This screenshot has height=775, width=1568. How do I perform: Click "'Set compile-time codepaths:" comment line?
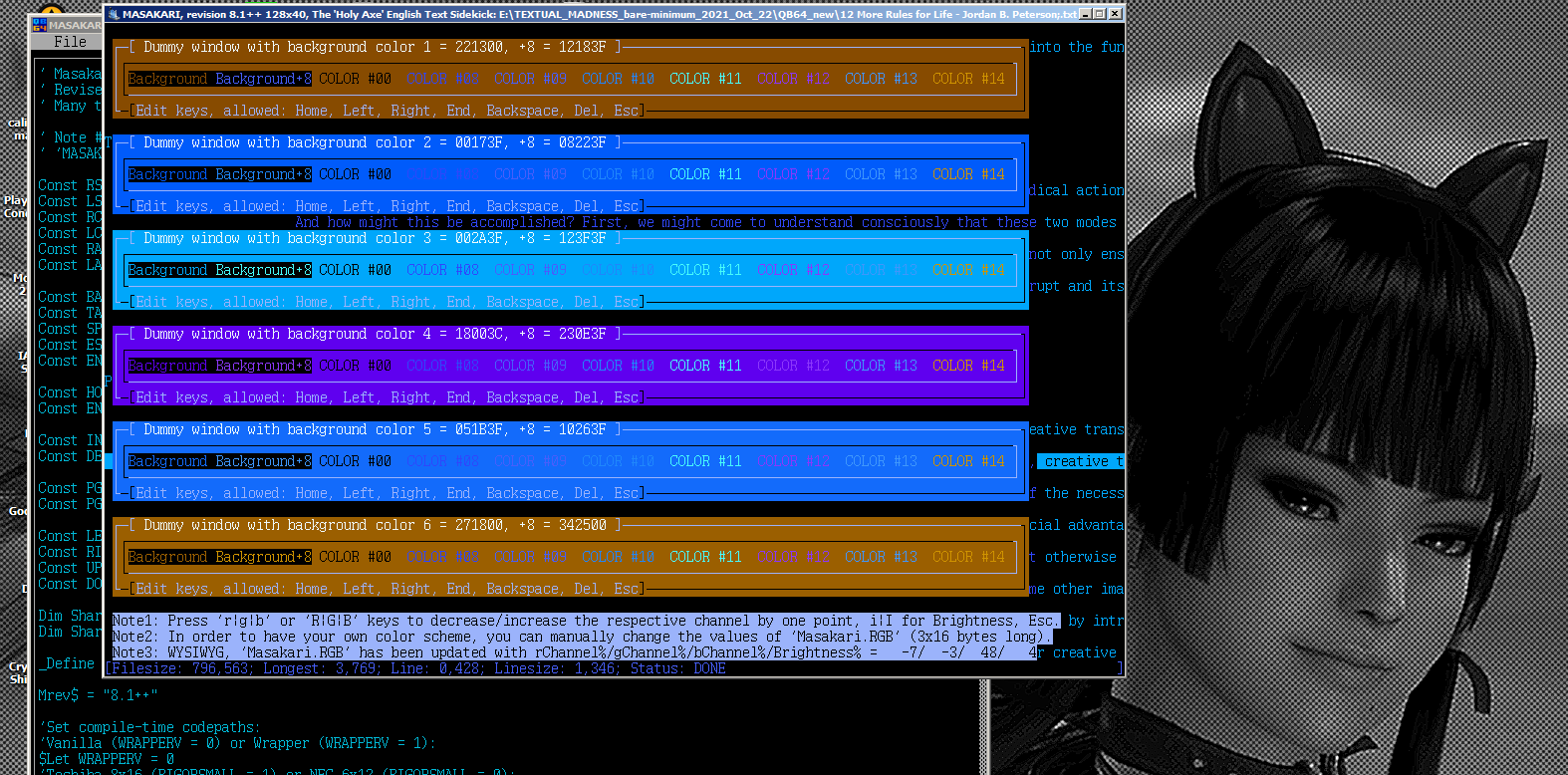click(149, 727)
